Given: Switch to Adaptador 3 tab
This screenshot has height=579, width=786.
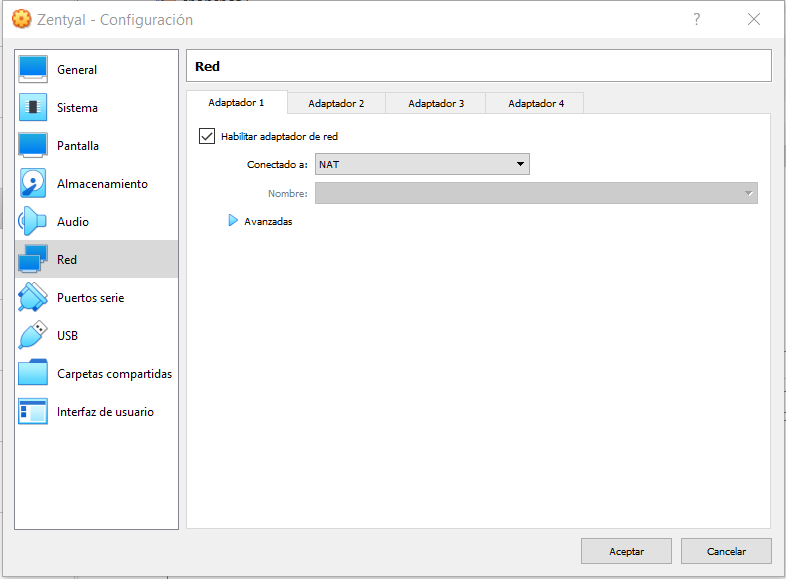Looking at the screenshot, I should (x=436, y=103).
